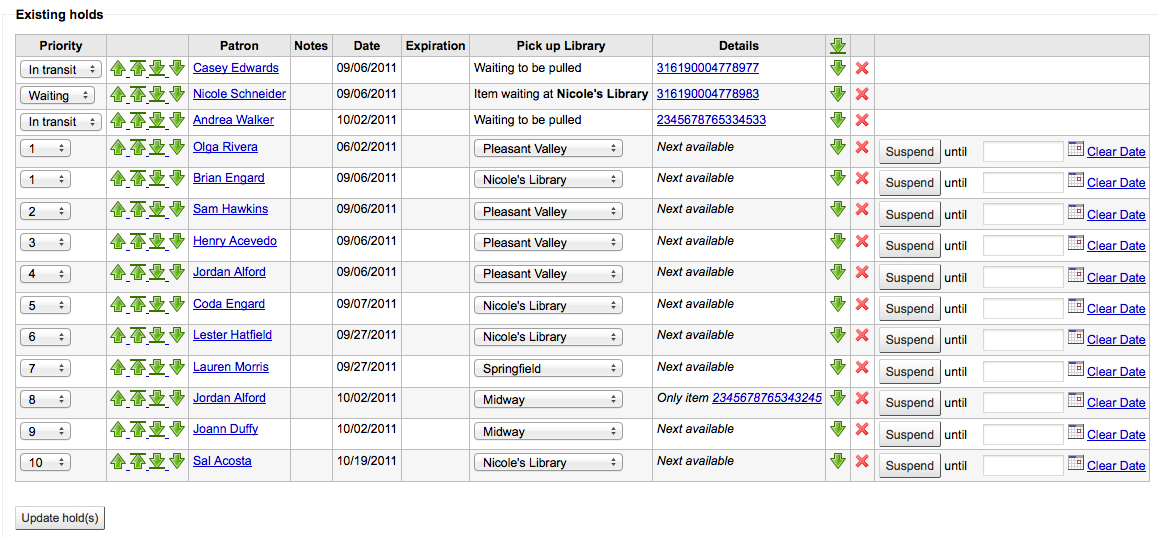This screenshot has width=1158, height=538.
Task: Click the lowest-priority arrow in table header
Action: click(x=837, y=46)
